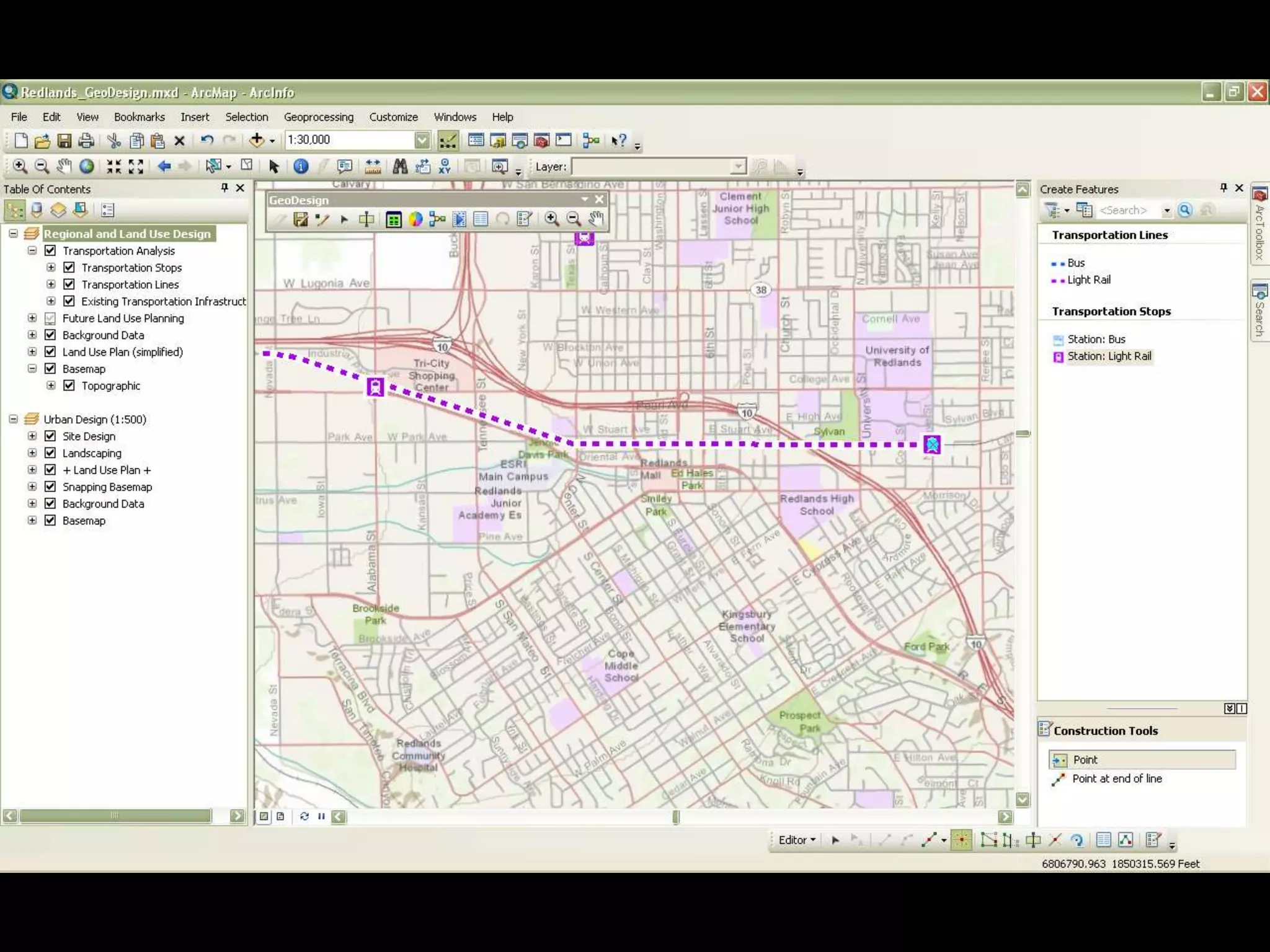Click the Measure ruler tool
1270x952 pixels.
click(373, 166)
